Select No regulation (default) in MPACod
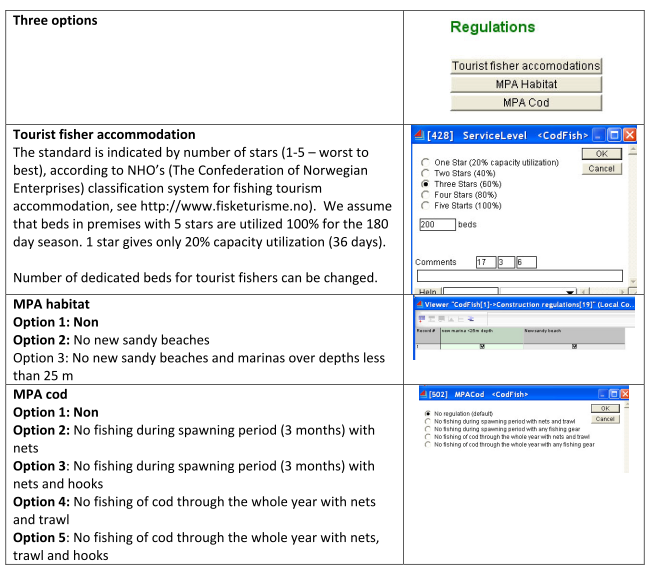The image size is (657, 567). click(427, 414)
